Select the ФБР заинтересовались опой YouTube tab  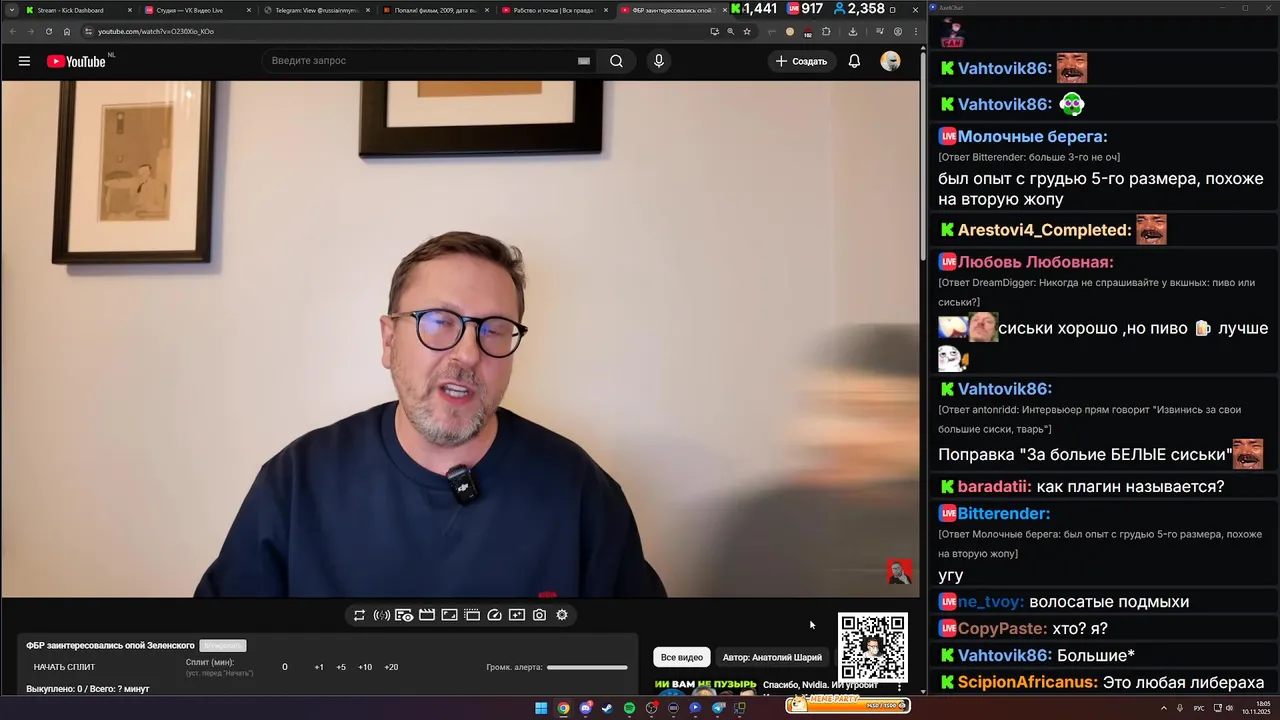click(673, 10)
